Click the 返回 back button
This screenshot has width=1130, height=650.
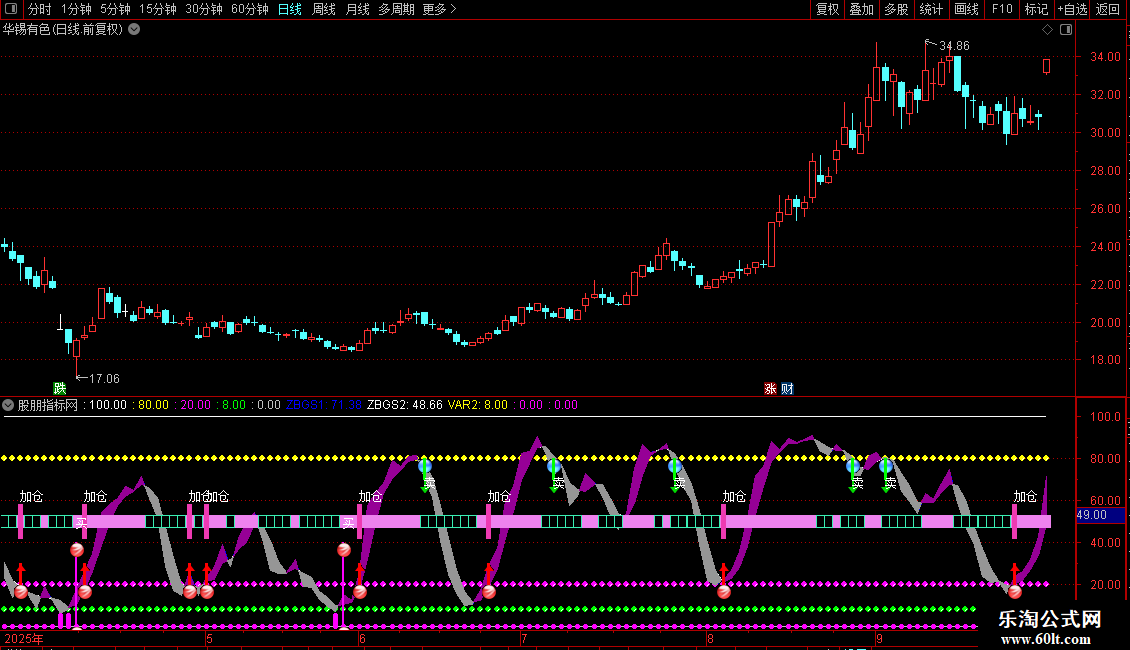pyautogui.click(x=1108, y=9)
